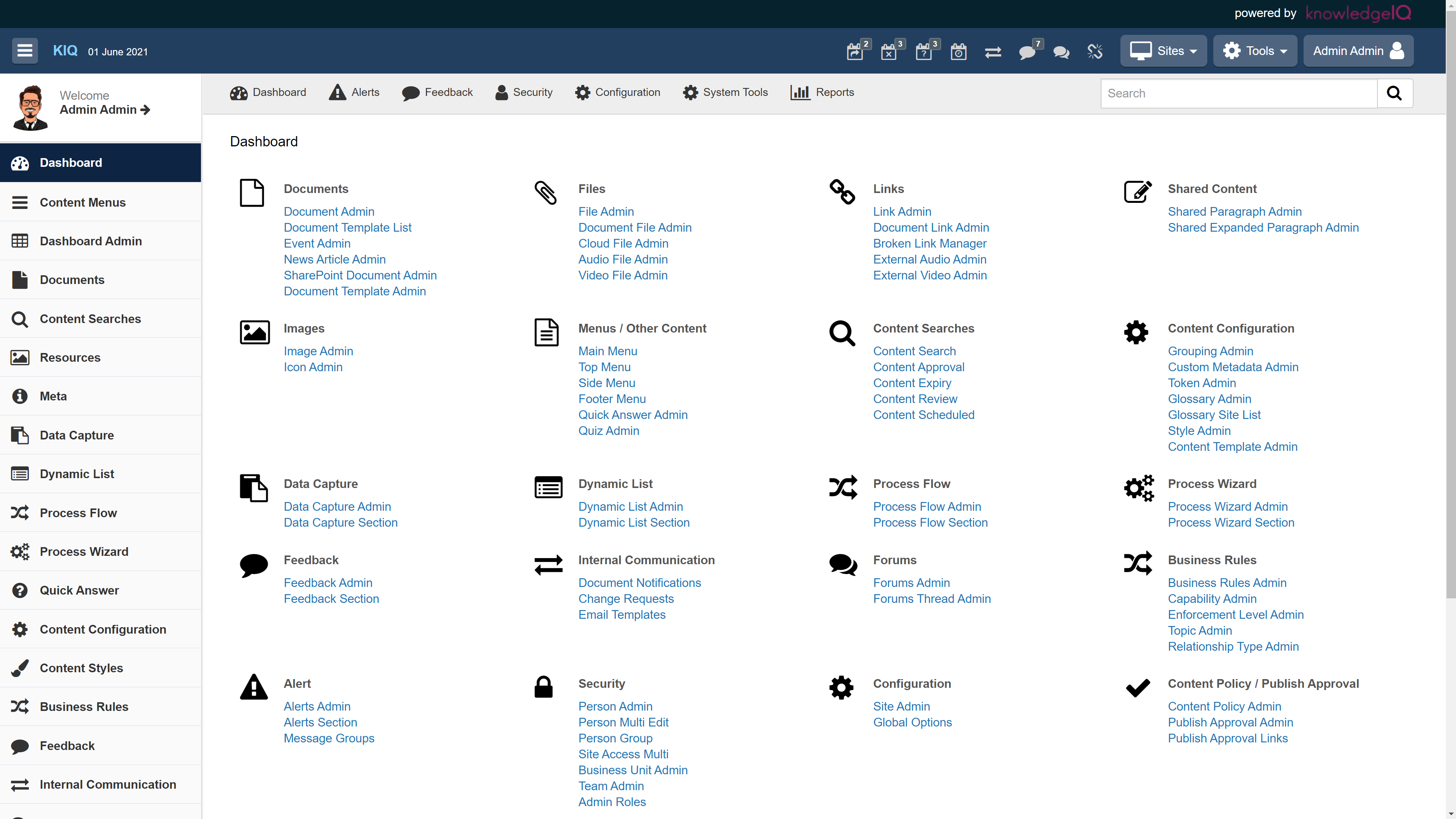The width and height of the screenshot is (1456, 819).
Task: Click the exchange arrows icon in header
Action: click(x=993, y=52)
